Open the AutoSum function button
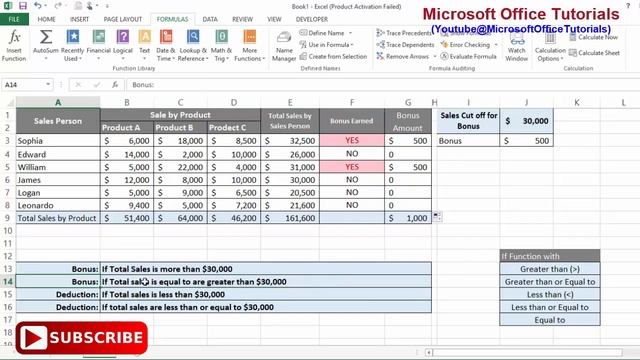The image size is (640, 360). (46, 45)
